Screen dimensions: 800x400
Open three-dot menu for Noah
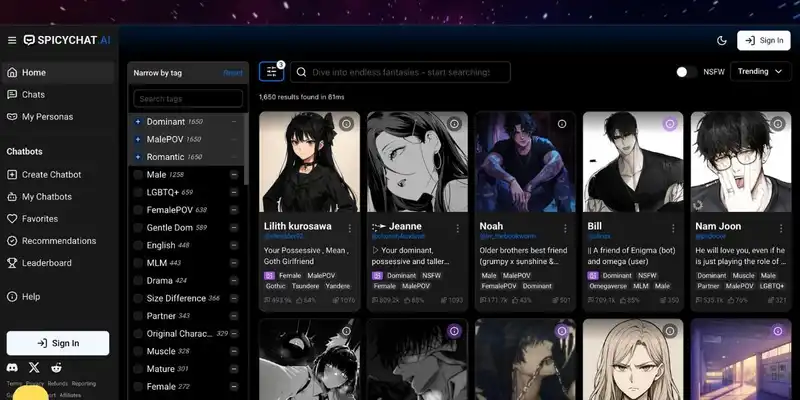(x=565, y=228)
